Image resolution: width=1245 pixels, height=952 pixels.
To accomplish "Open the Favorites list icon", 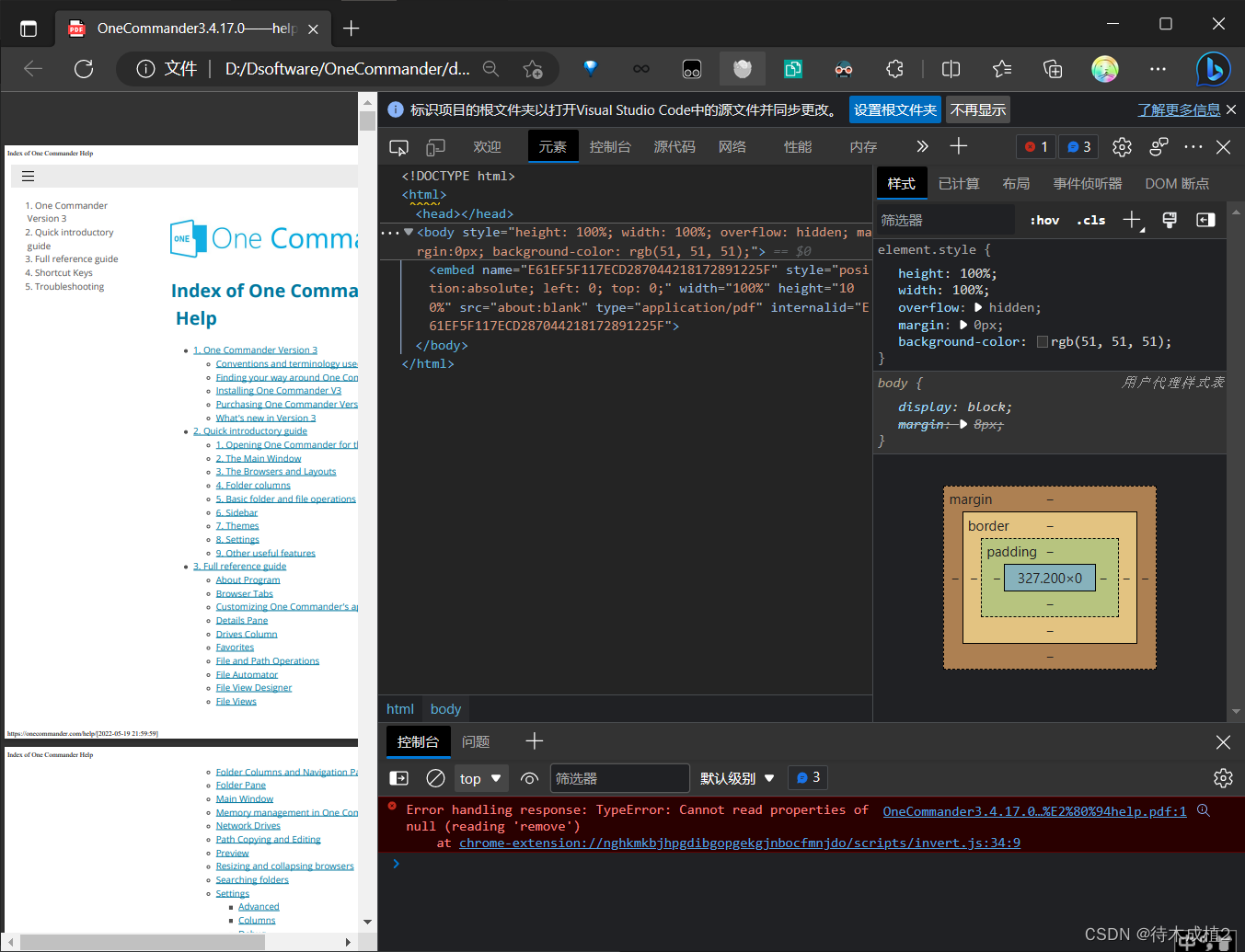I will pos(1002,69).
